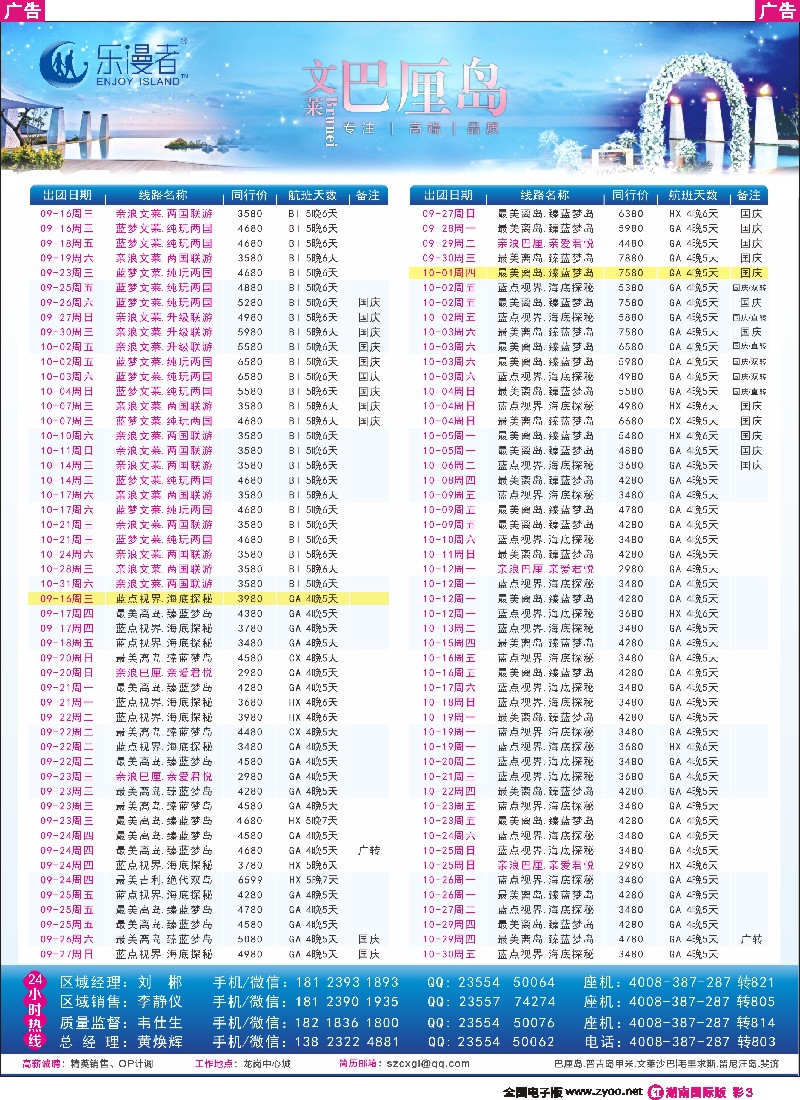The height and width of the screenshot is (1100, 800).
Task: Click the left table 出团日期 header
Action: click(x=67, y=195)
